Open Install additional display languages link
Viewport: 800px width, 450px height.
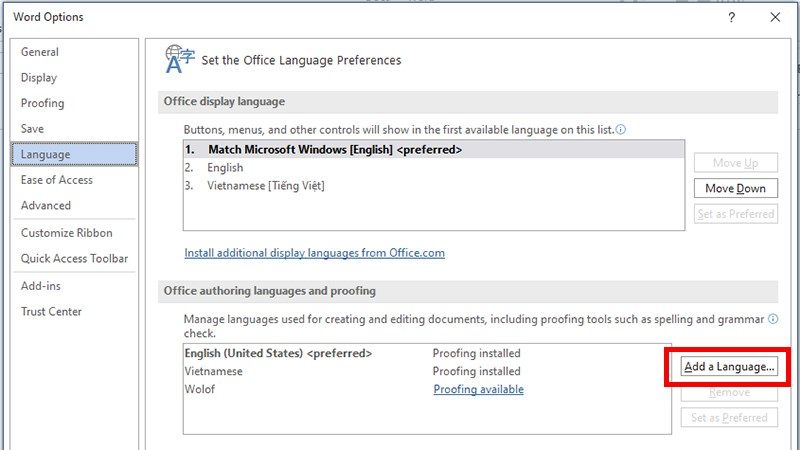[x=314, y=253]
